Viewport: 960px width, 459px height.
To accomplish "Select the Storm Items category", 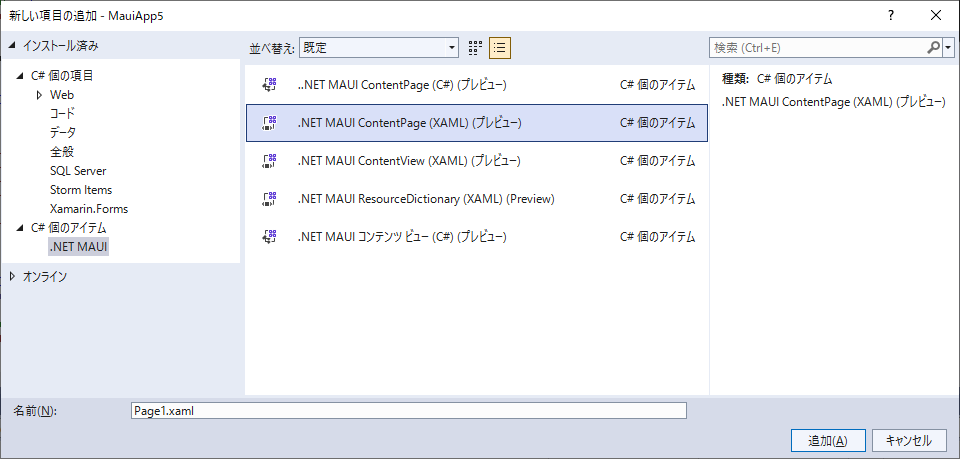I will pyautogui.click(x=81, y=190).
